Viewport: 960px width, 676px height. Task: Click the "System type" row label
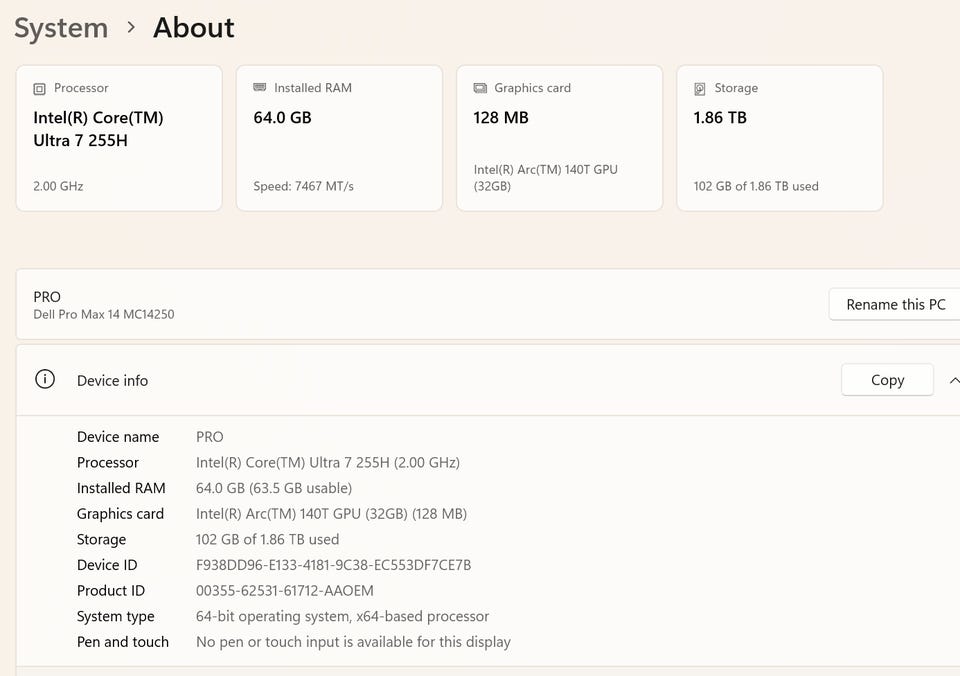[x=116, y=617]
